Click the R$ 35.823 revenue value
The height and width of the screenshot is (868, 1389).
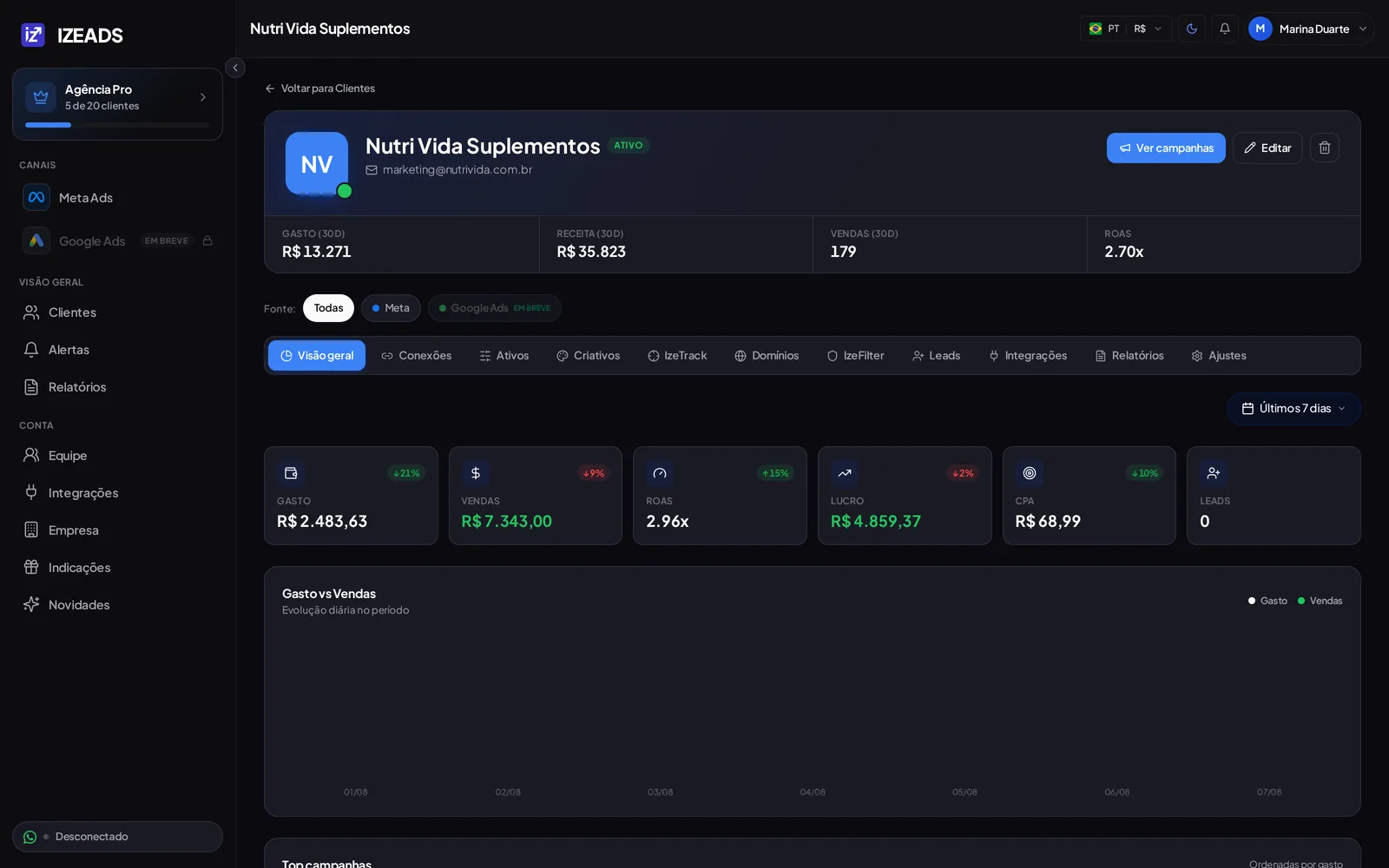pyautogui.click(x=591, y=252)
